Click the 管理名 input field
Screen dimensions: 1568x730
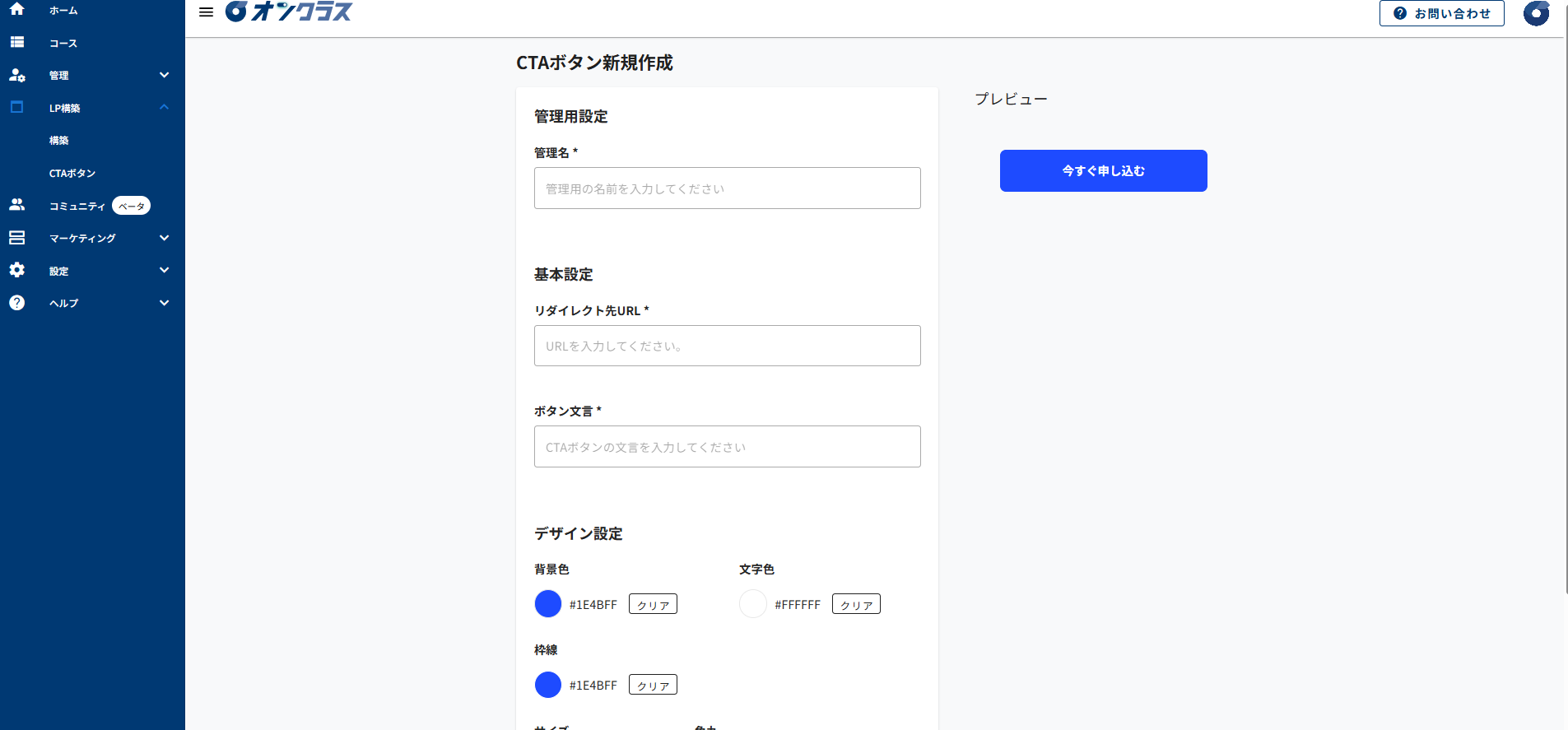[x=727, y=188]
